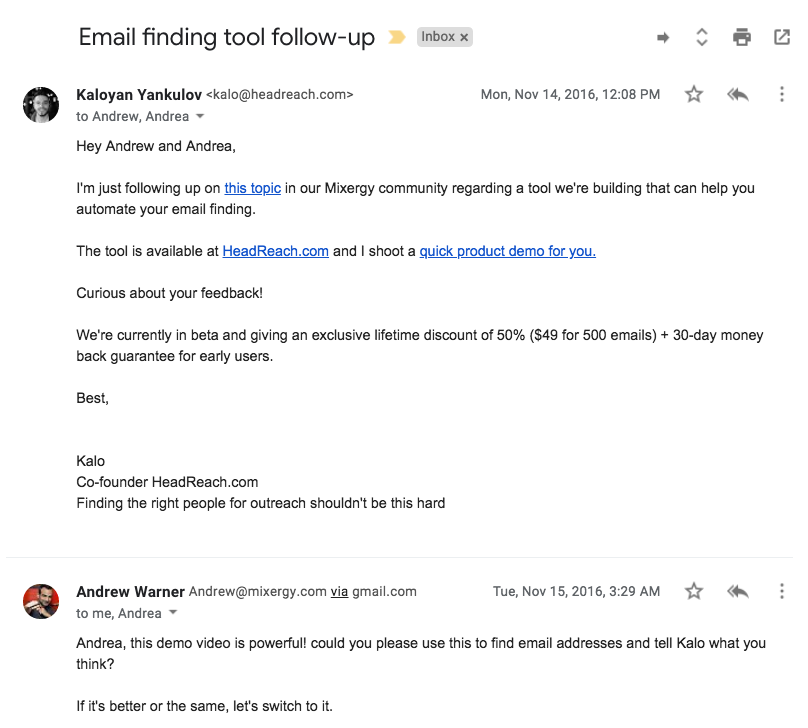Open more options for Kaloyan's message
Image resolution: width=808 pixels, height=728 pixels.
[782, 94]
